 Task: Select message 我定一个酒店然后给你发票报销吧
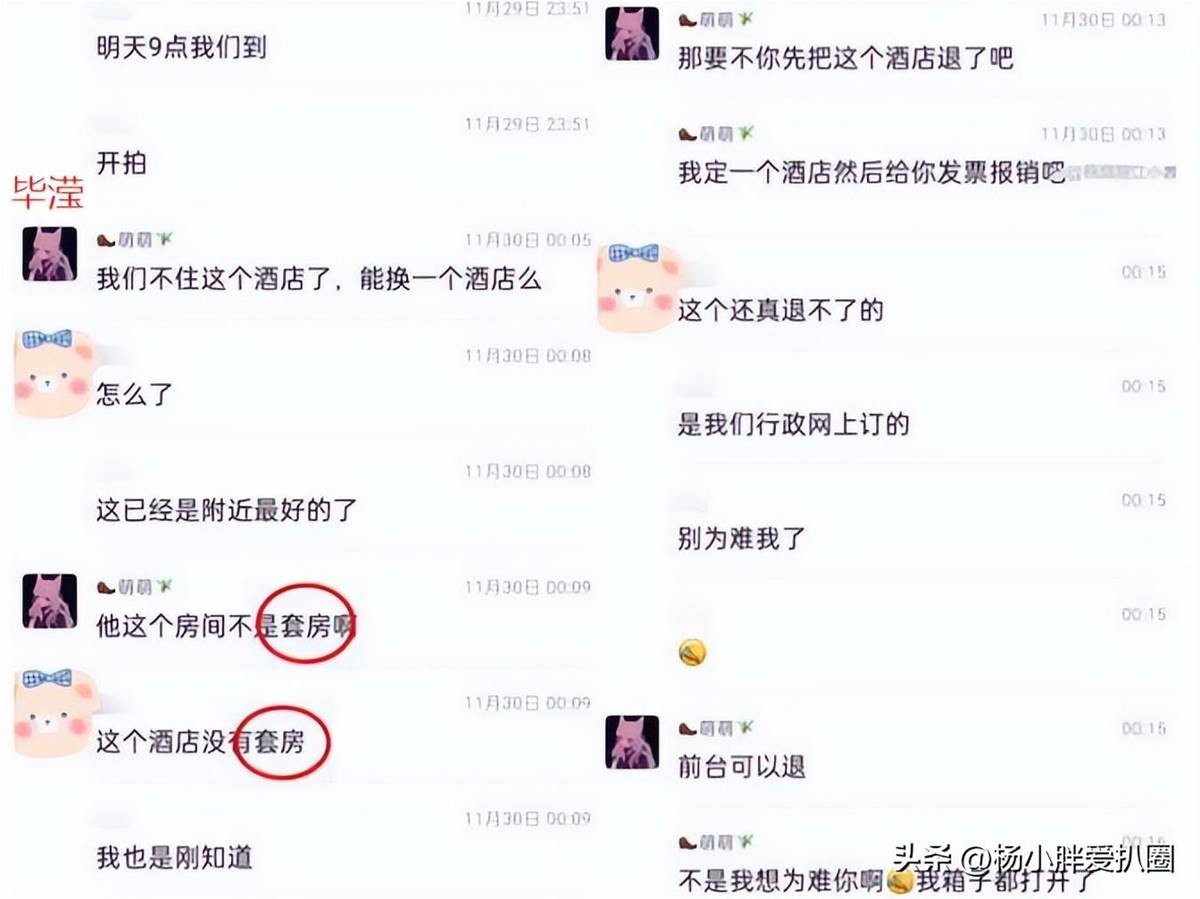click(872, 172)
